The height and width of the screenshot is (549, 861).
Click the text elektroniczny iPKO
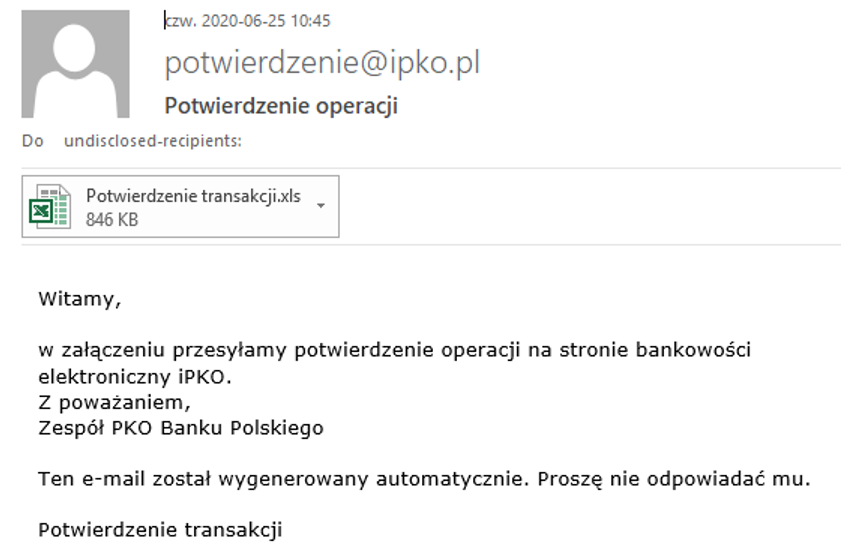click(135, 377)
